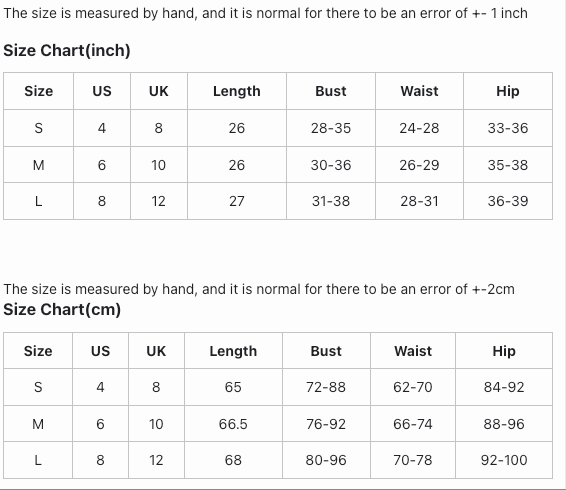This screenshot has height=490, width=566.
Task: Select bust value 80-96 in cm chart
Action: point(326,460)
